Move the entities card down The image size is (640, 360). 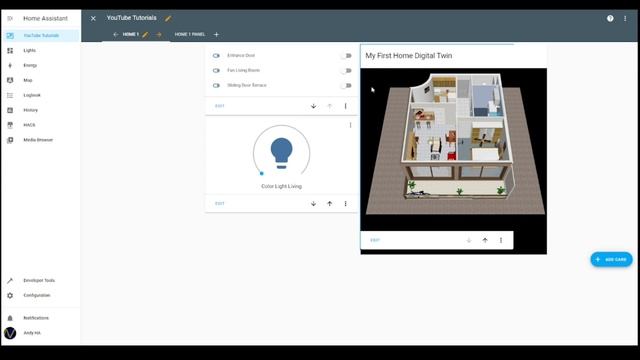[x=313, y=106]
